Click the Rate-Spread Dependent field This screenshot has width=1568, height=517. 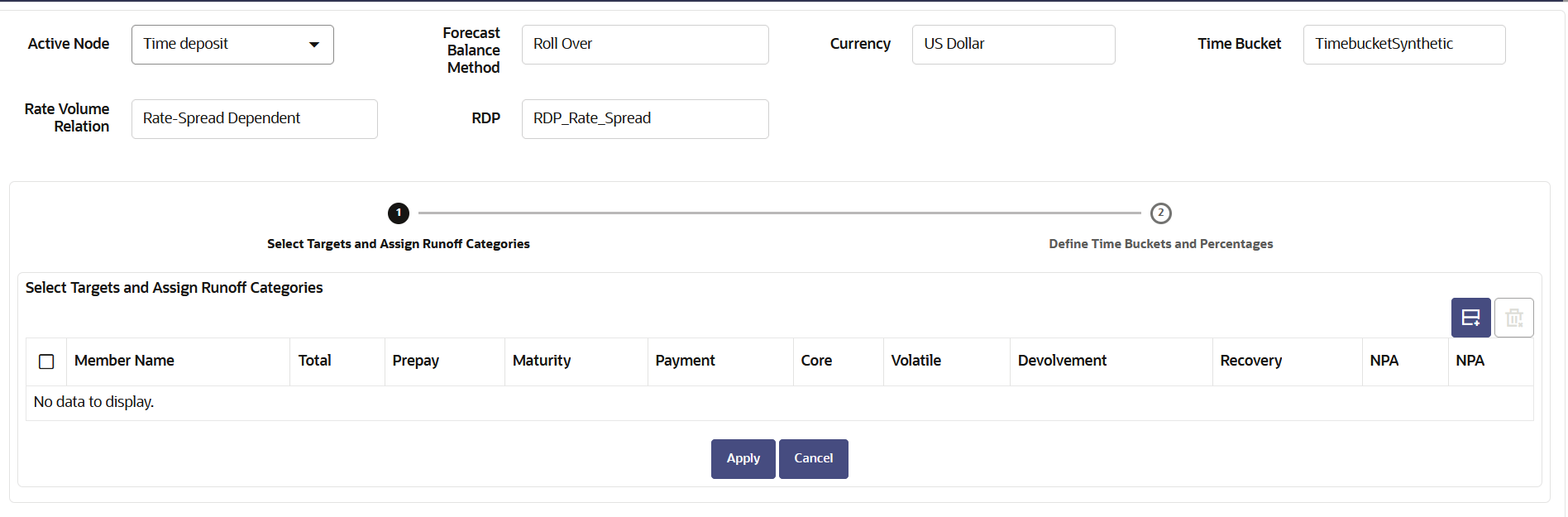click(x=255, y=119)
